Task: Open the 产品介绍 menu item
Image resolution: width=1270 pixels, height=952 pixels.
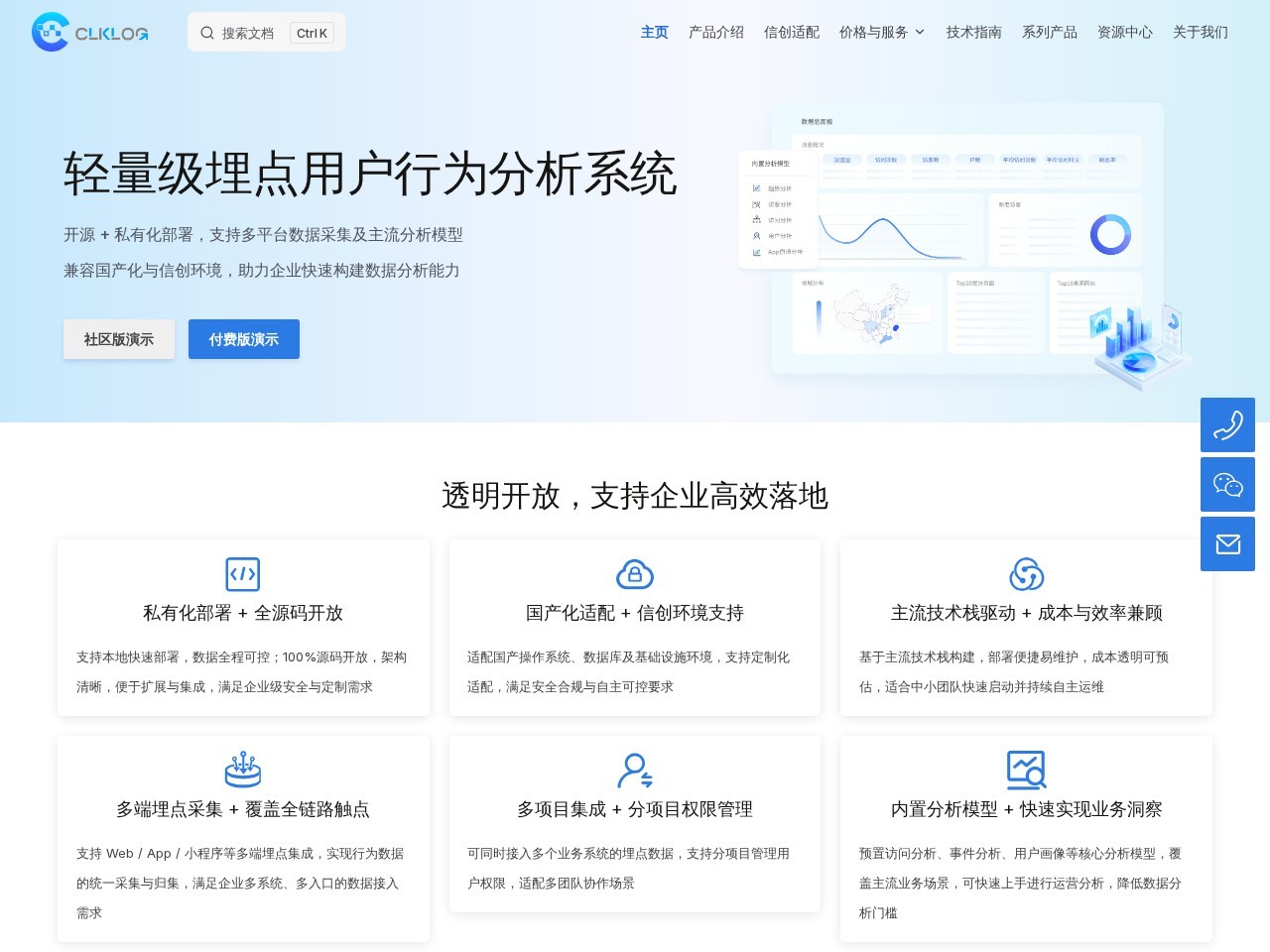Action: [x=716, y=32]
